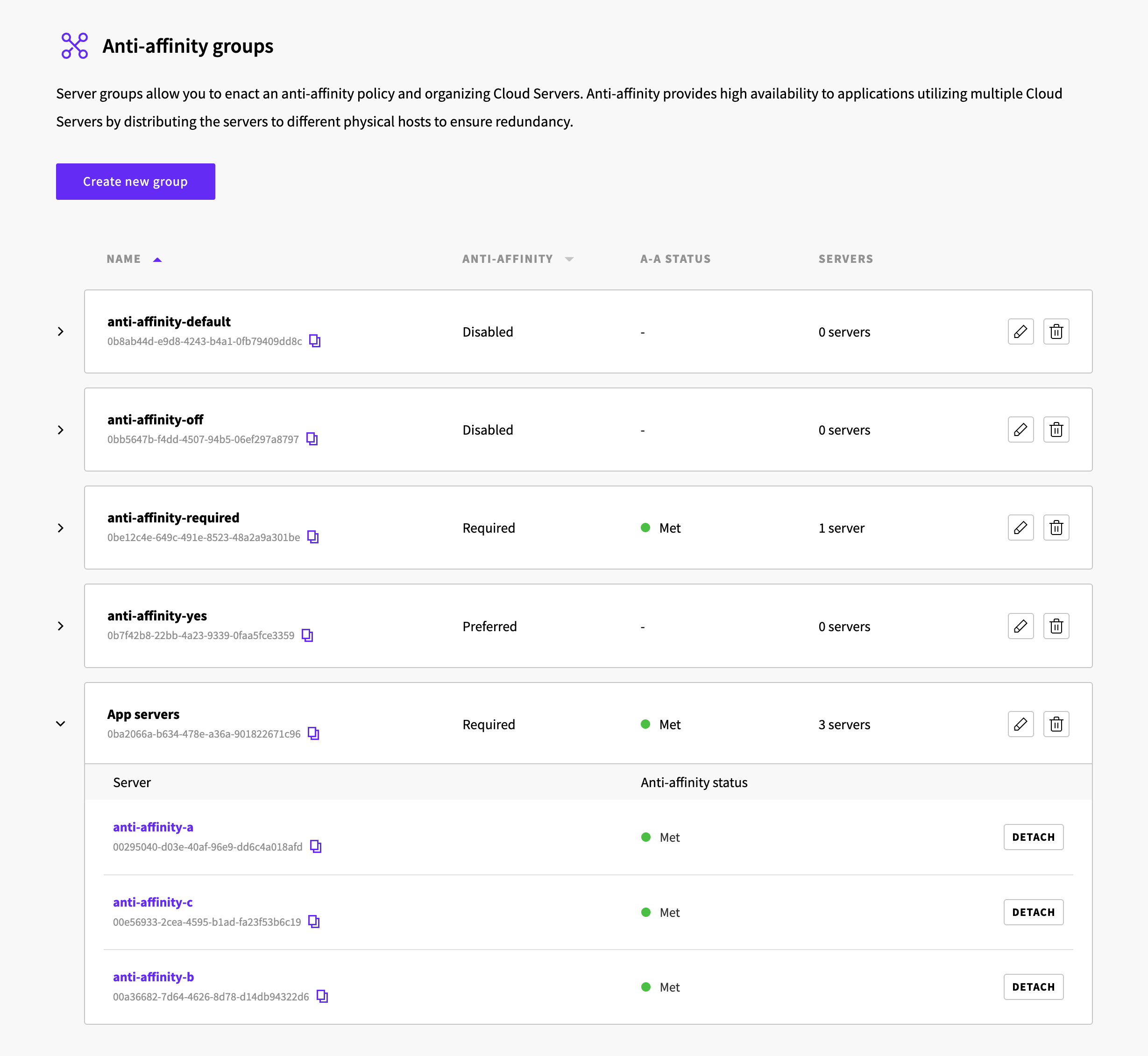Image resolution: width=1148 pixels, height=1056 pixels.
Task: Click the App servers group name
Action: tap(143, 714)
